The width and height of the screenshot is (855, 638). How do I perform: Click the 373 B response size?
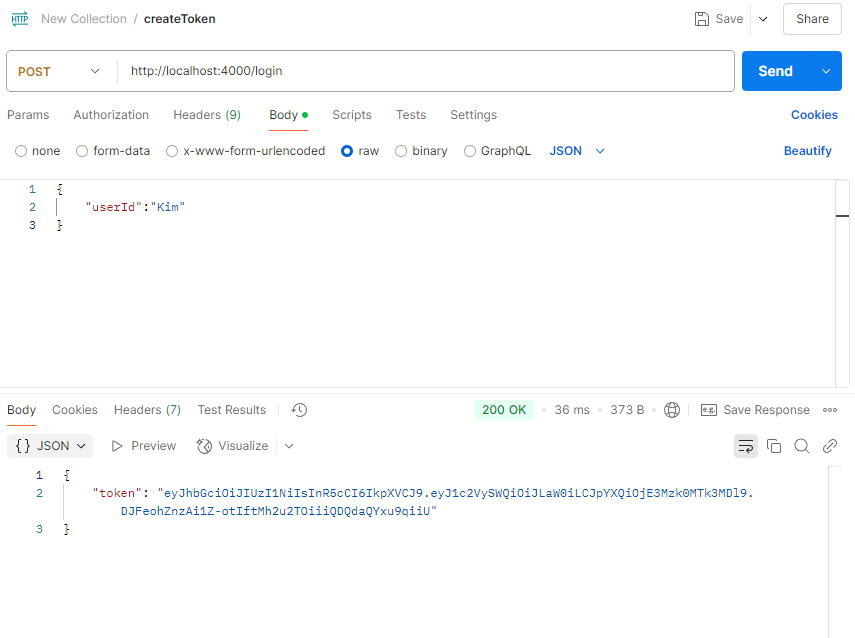tap(627, 410)
